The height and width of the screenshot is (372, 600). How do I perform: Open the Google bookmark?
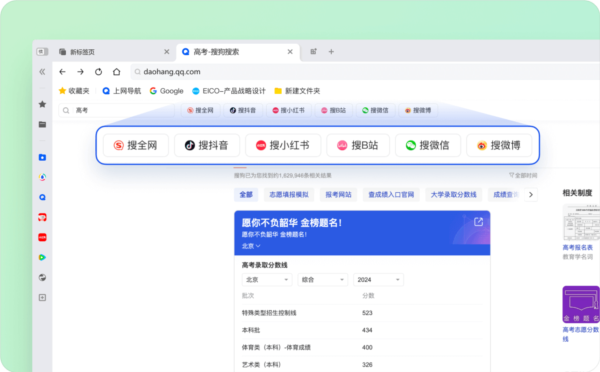click(166, 91)
